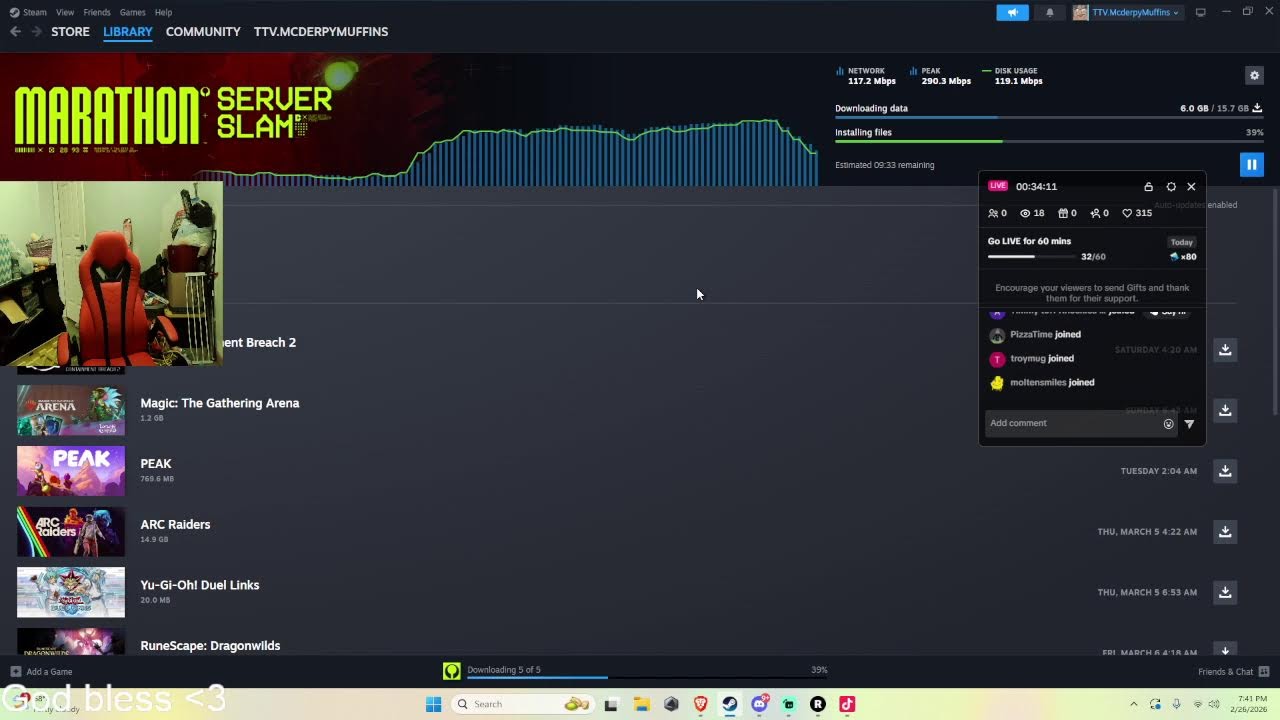Image resolution: width=1280 pixels, height=720 pixels.
Task: Open Steam announcements megaphone button
Action: 1012,13
